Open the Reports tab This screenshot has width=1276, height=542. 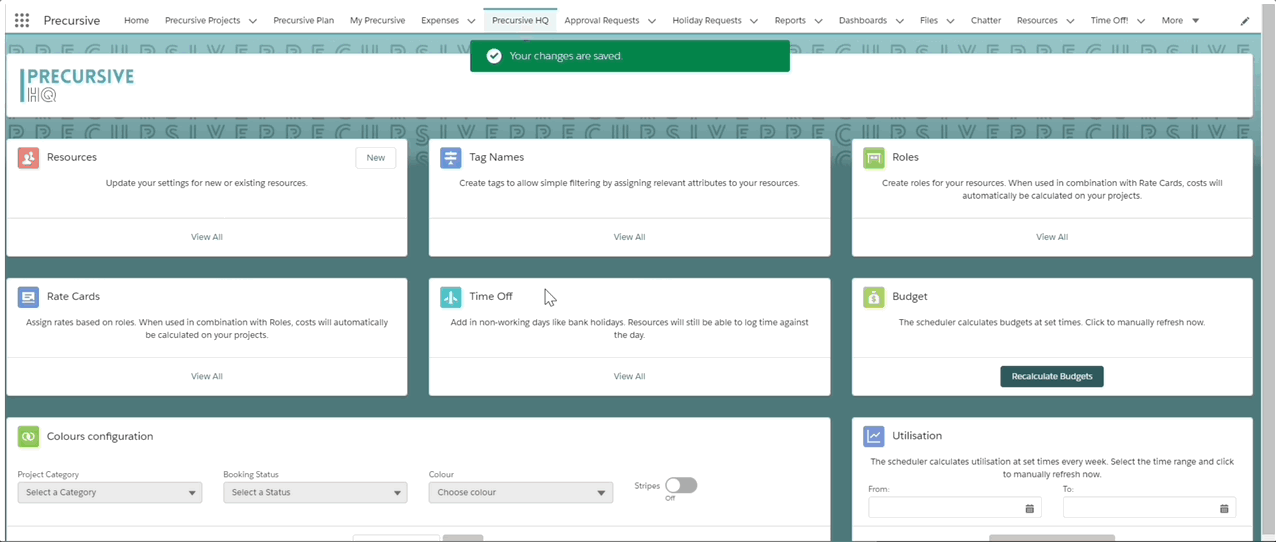pos(790,20)
